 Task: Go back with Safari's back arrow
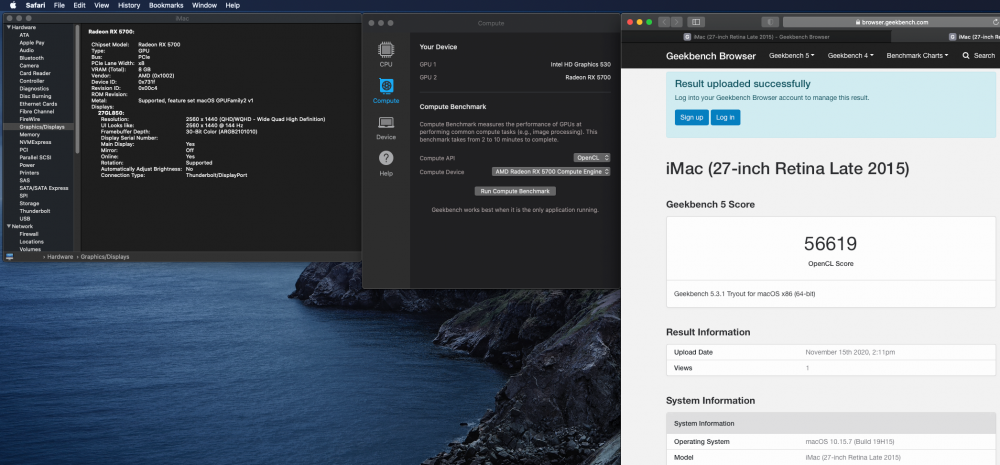665,22
